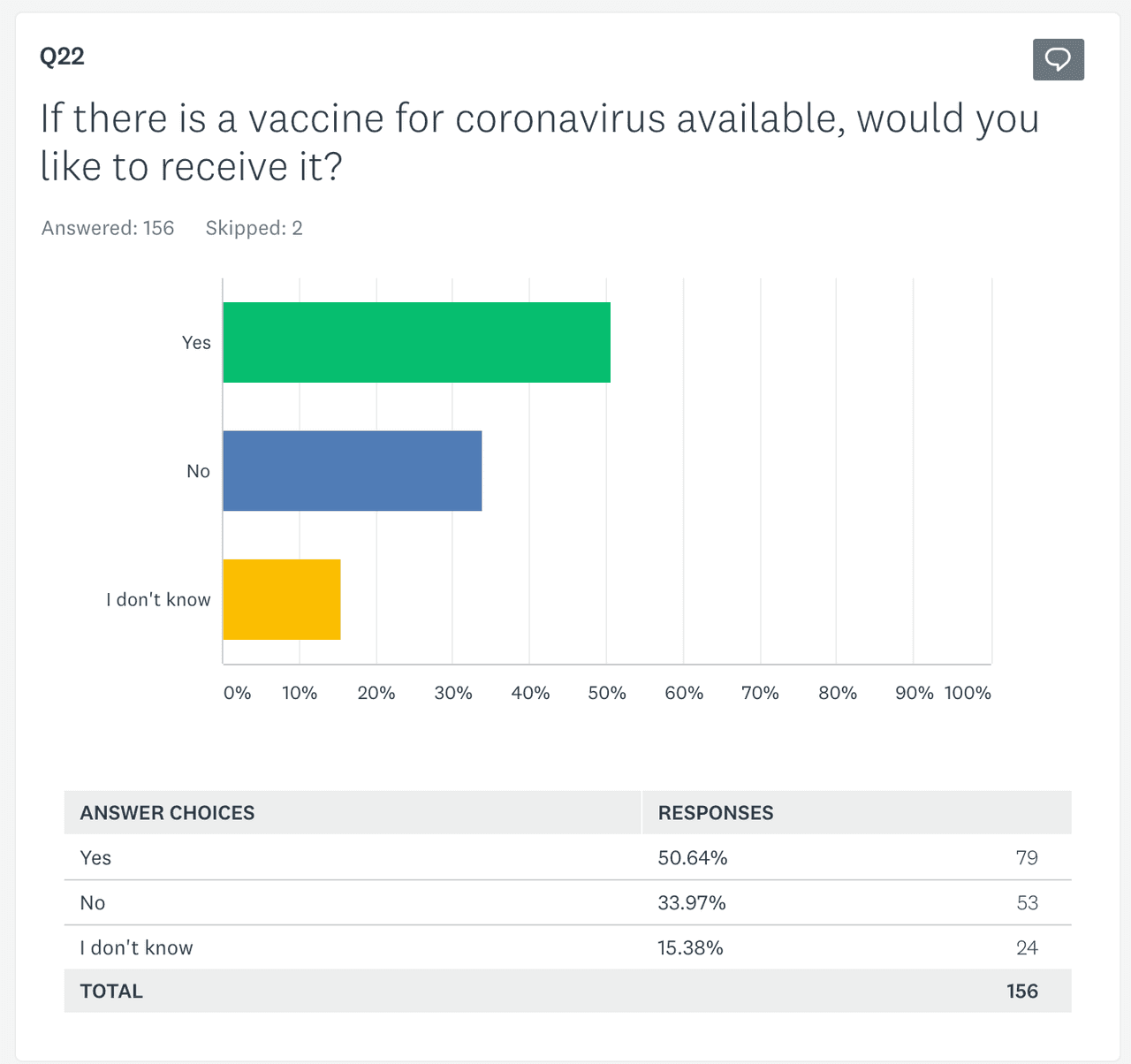Click the ANSWER CHOICES column header
This screenshot has height=1064, width=1131.
[x=167, y=813]
